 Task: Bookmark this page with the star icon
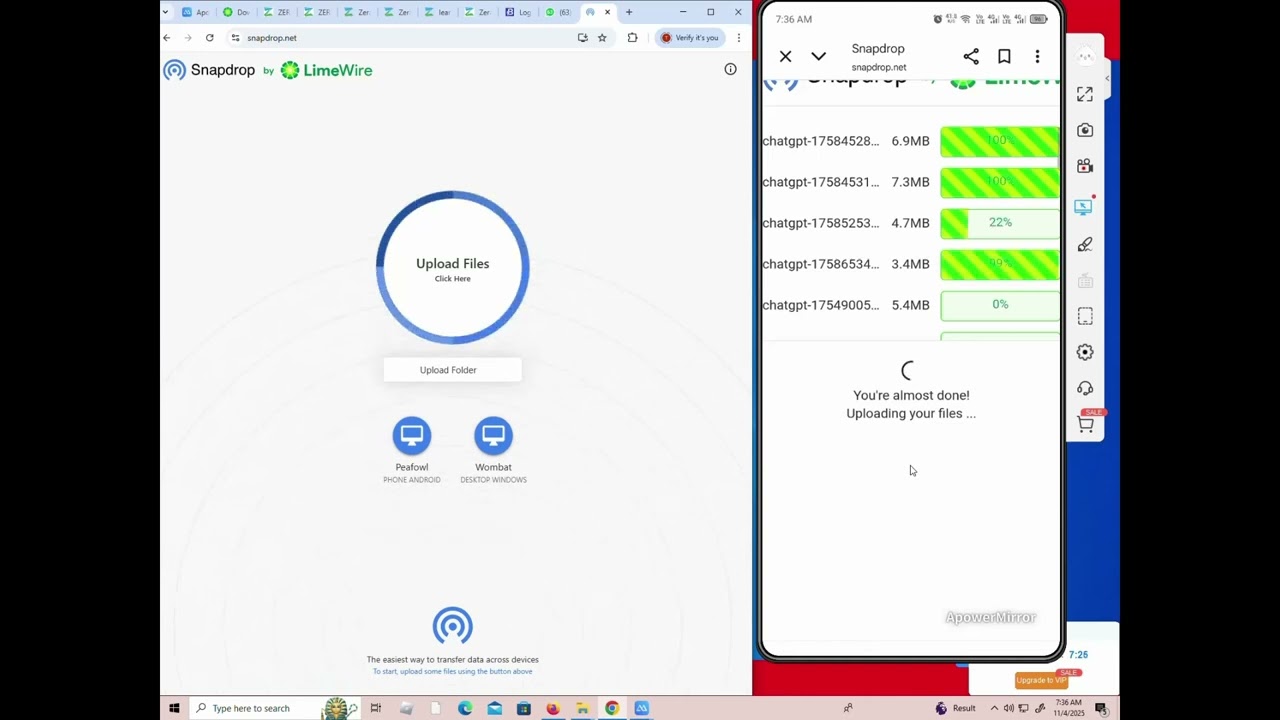coord(602,38)
